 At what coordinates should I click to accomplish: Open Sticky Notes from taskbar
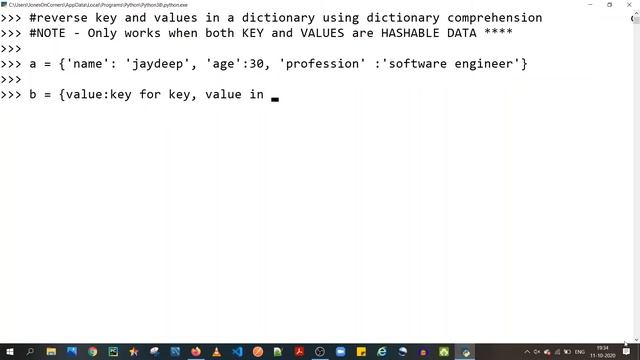tap(361, 351)
